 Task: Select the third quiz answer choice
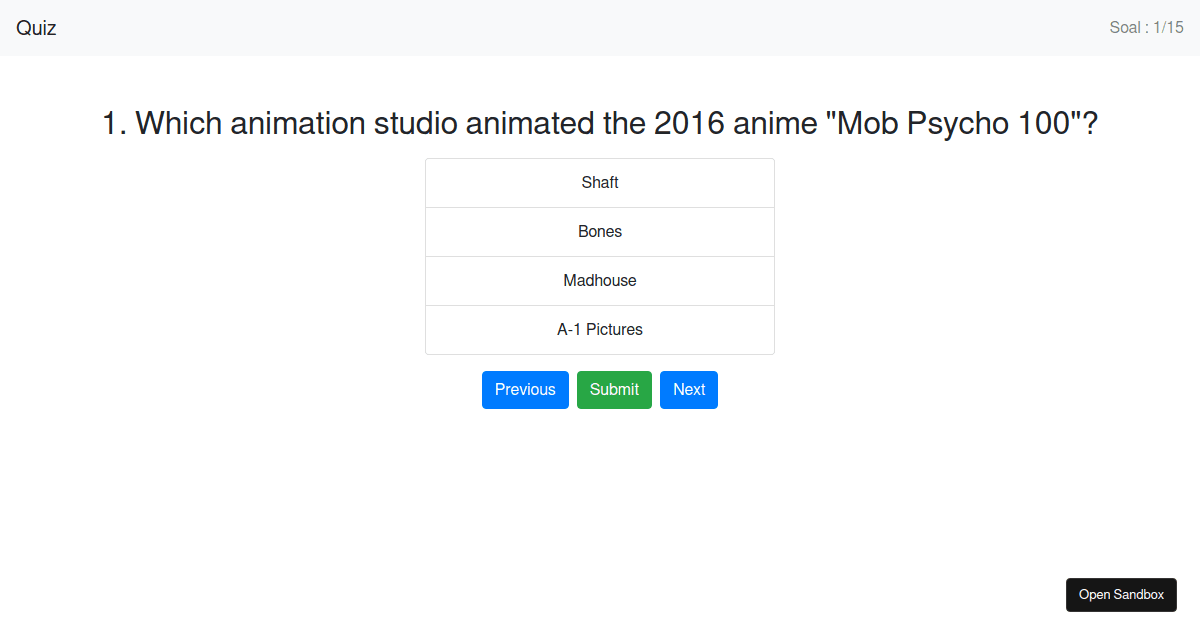click(x=600, y=281)
